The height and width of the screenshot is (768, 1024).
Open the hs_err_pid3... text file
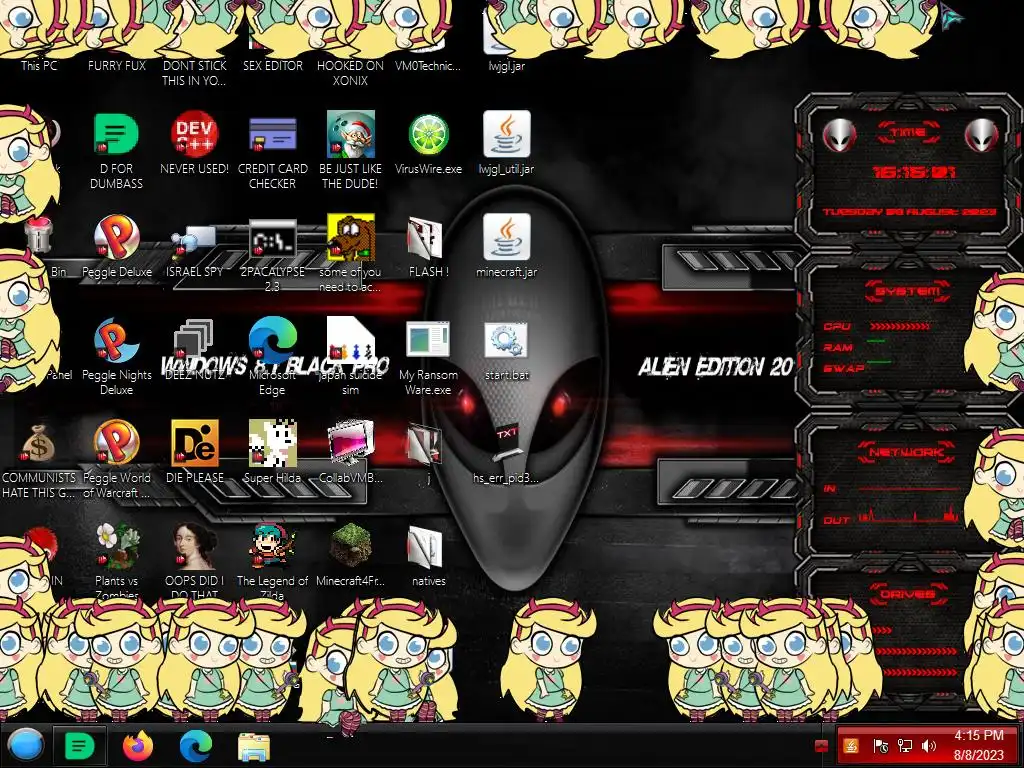coord(506,444)
